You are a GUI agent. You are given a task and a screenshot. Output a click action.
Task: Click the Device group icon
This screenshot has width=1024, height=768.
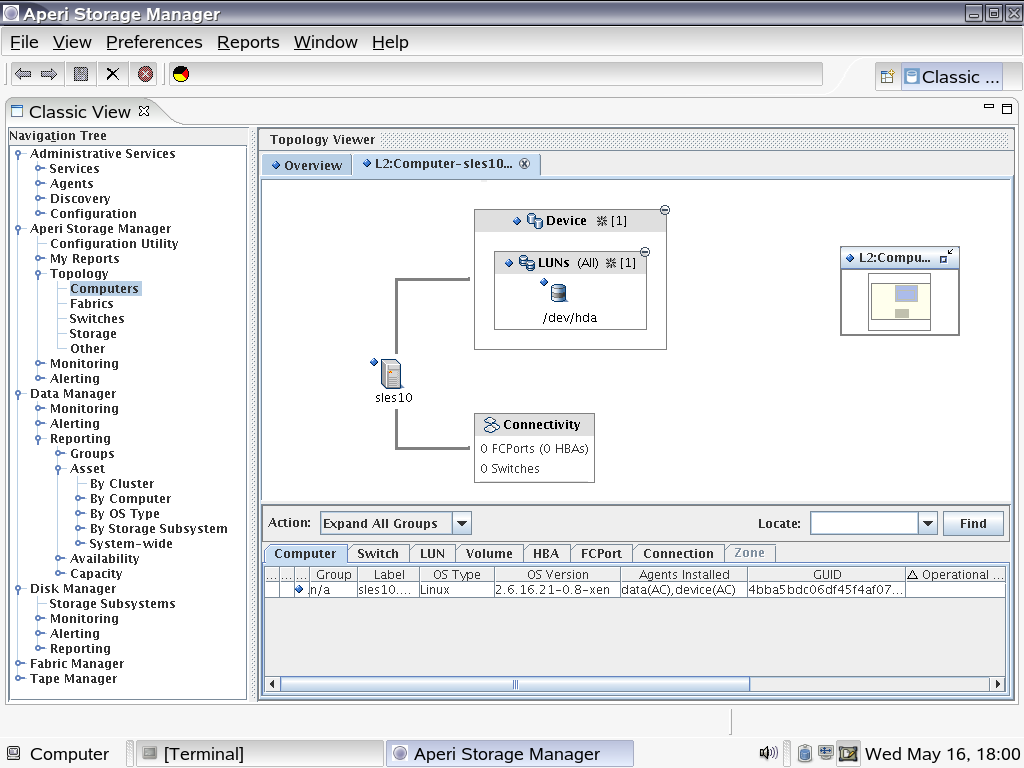[x=535, y=221]
